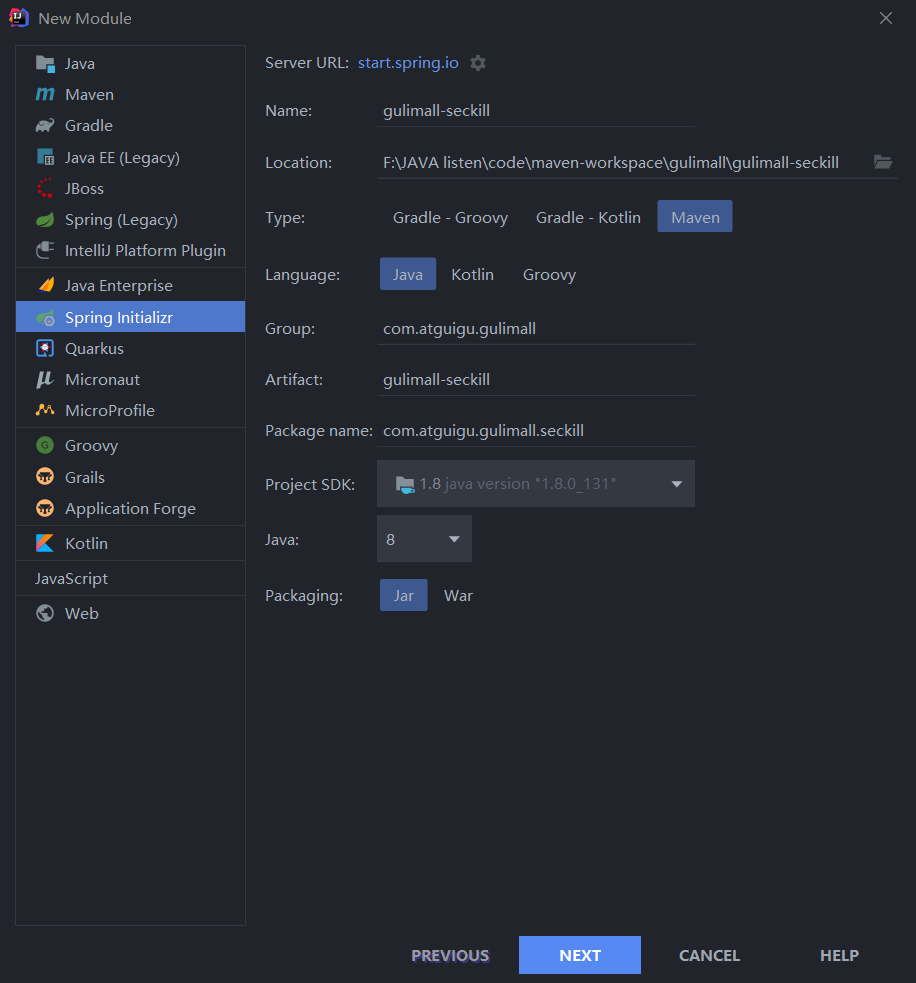Click the PREVIOUS button
The height and width of the screenshot is (983, 916).
point(450,955)
